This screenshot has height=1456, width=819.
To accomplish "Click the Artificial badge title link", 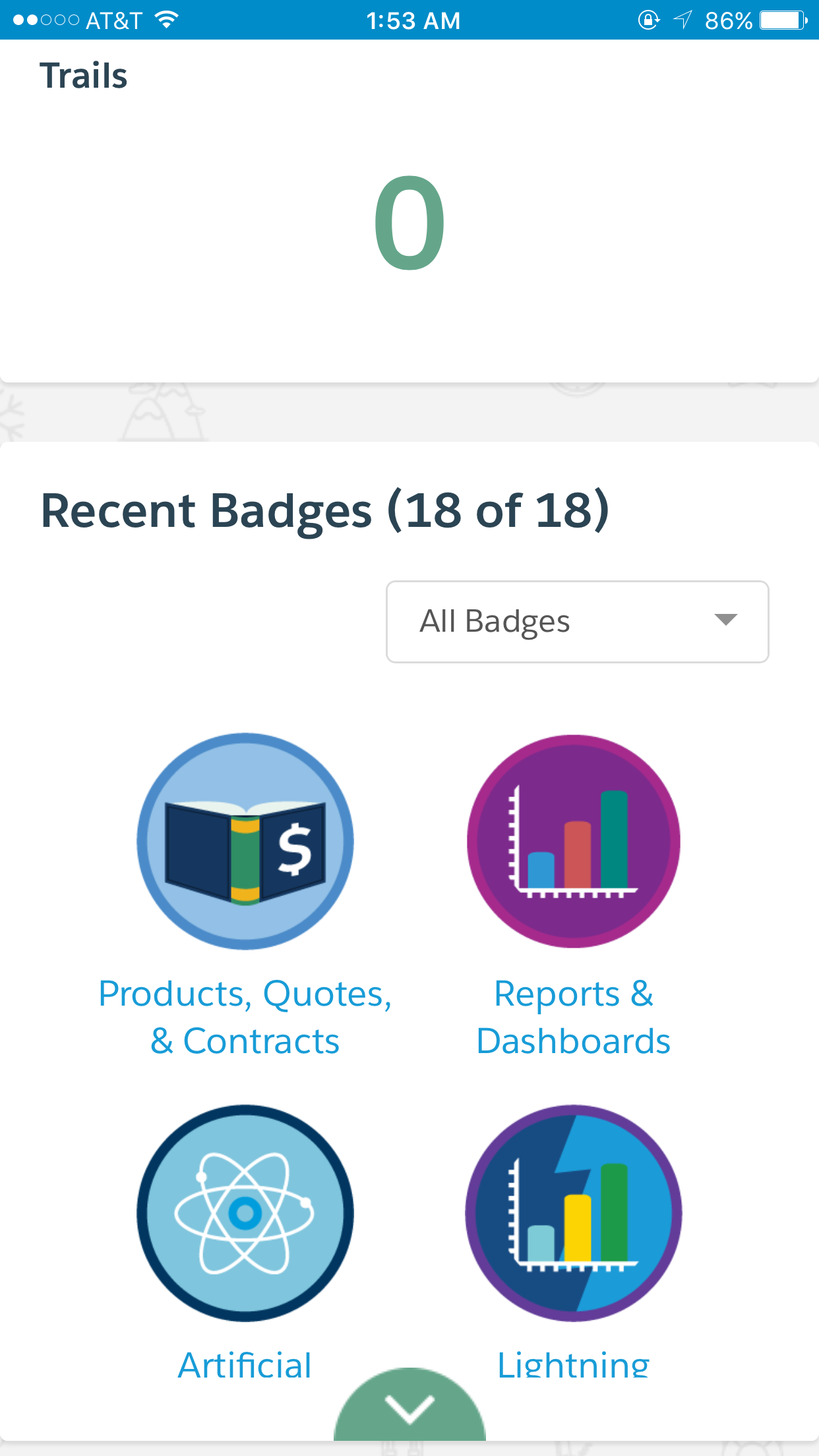I will (245, 1364).
